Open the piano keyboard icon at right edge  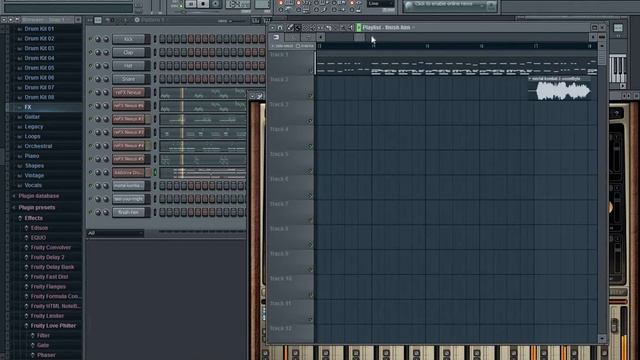(618, 69)
